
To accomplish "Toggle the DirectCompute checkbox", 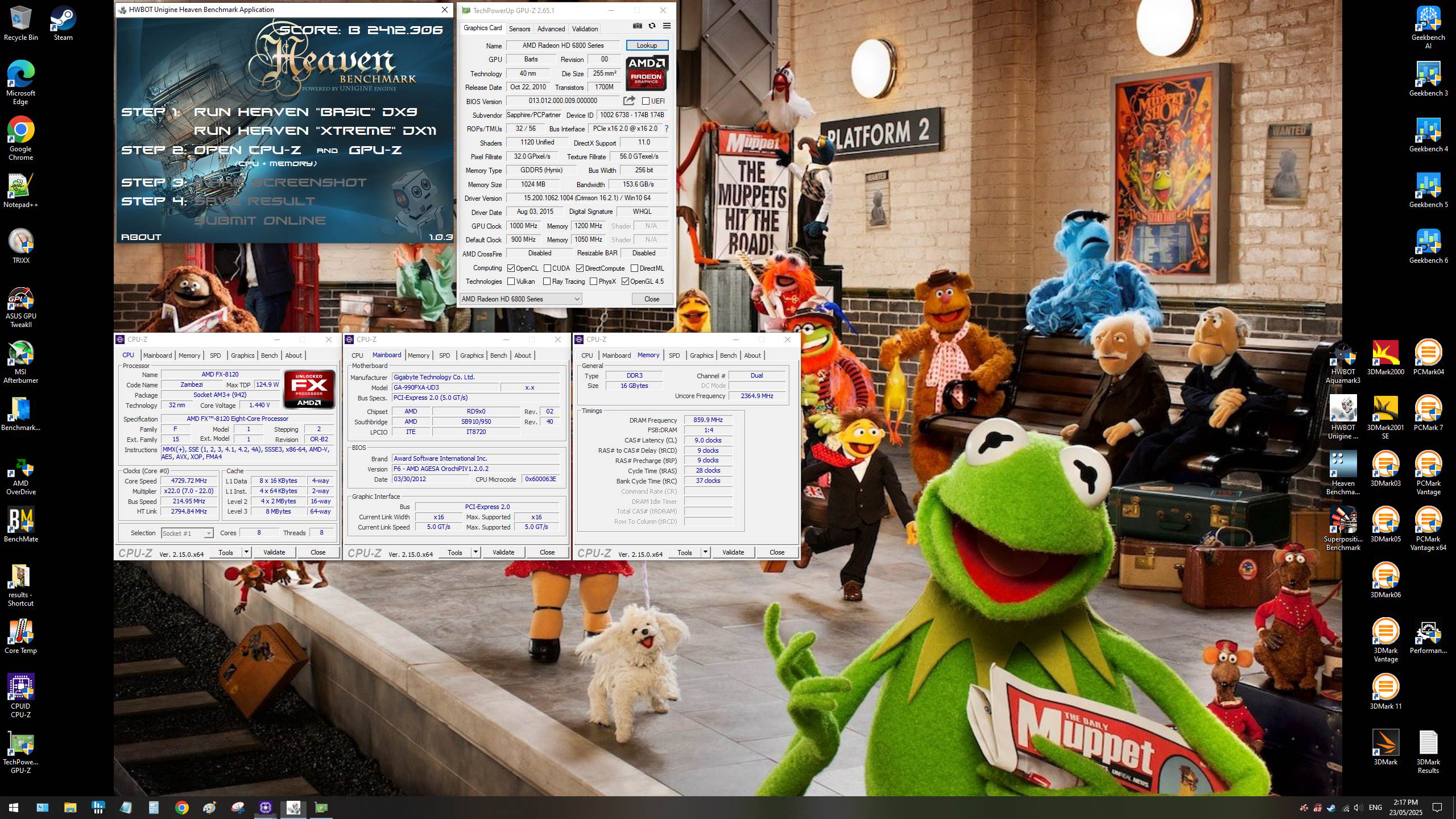I will 580,268.
